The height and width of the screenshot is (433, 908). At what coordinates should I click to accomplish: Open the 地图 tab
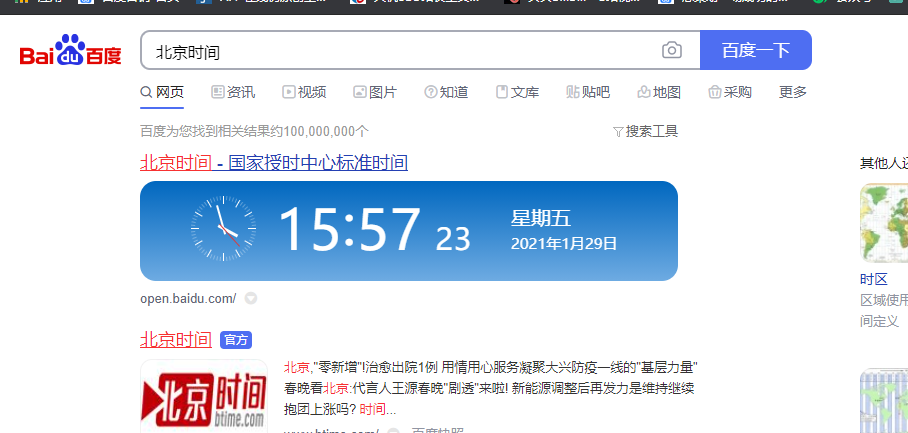tap(659, 92)
